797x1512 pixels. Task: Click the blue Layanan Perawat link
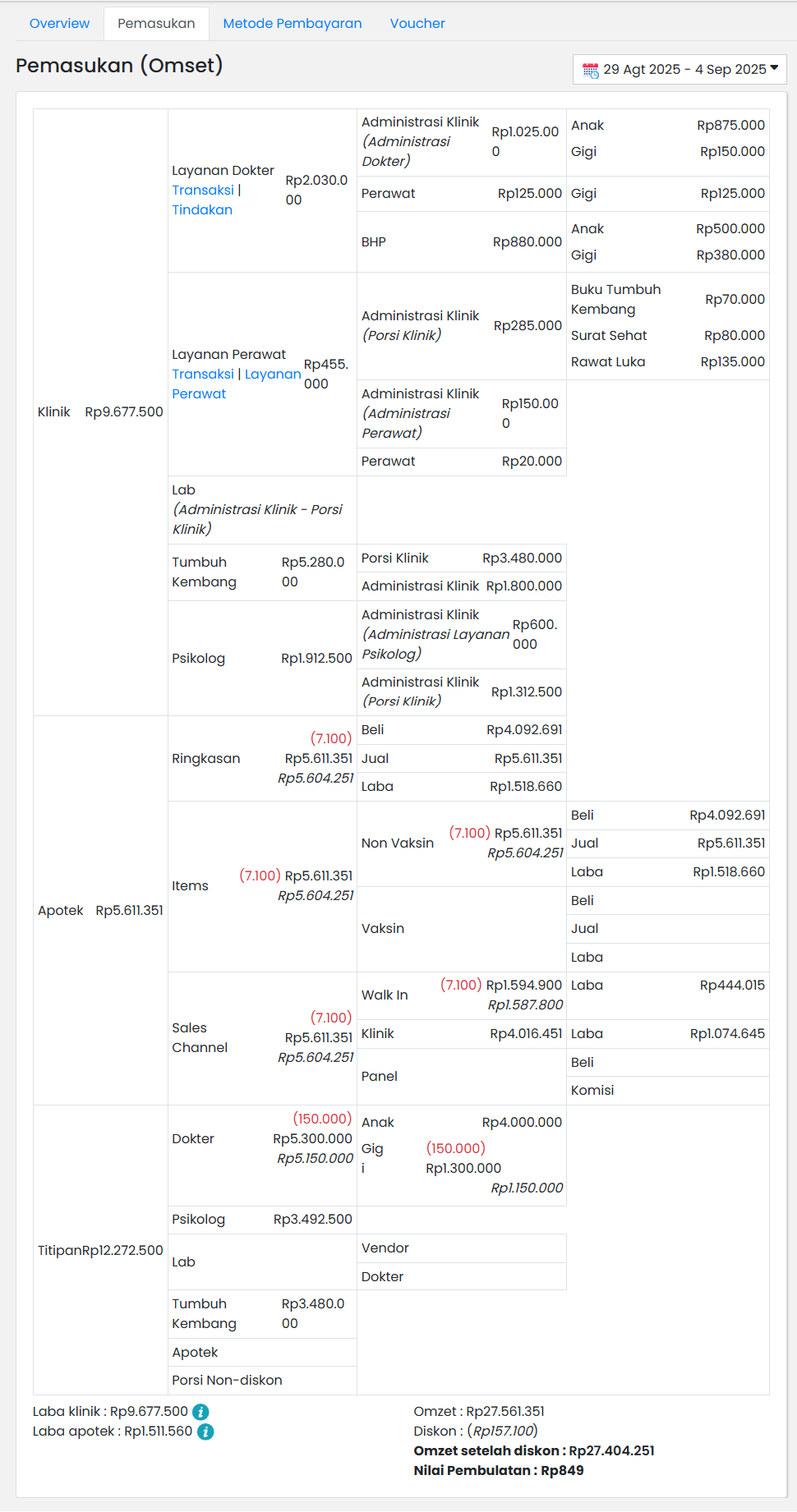[x=272, y=375]
